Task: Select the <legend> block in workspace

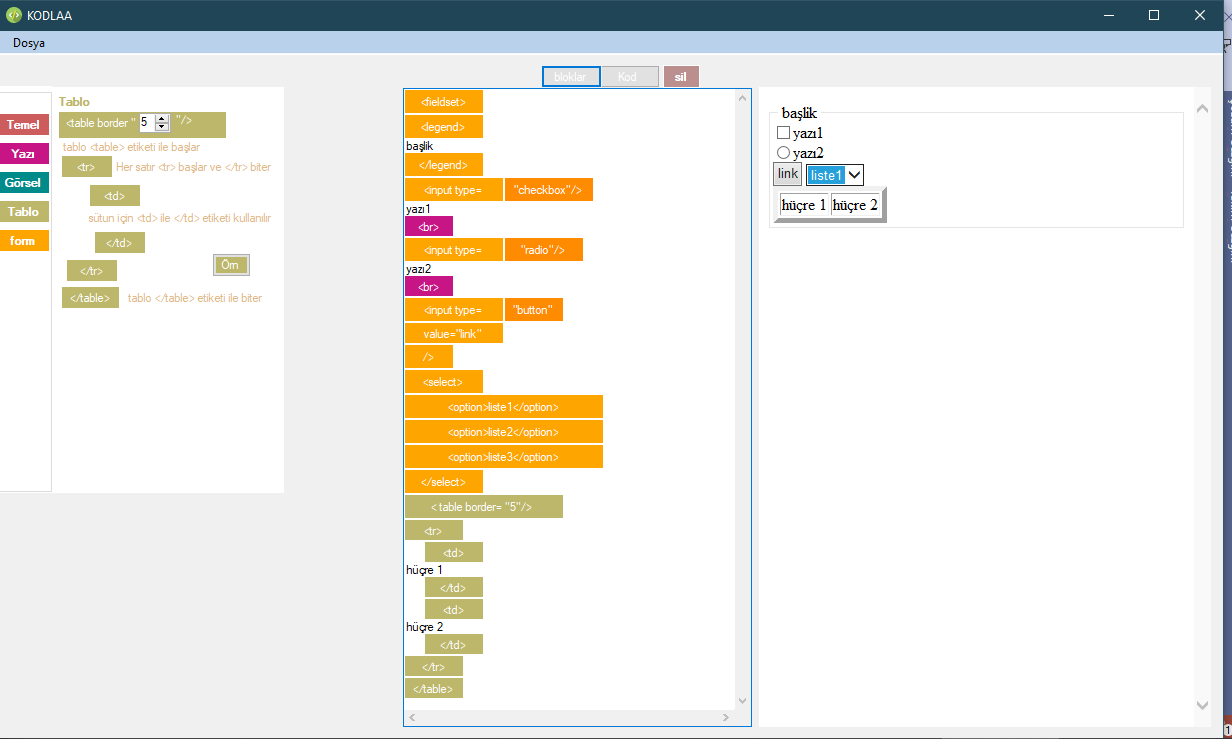Action: tap(444, 127)
